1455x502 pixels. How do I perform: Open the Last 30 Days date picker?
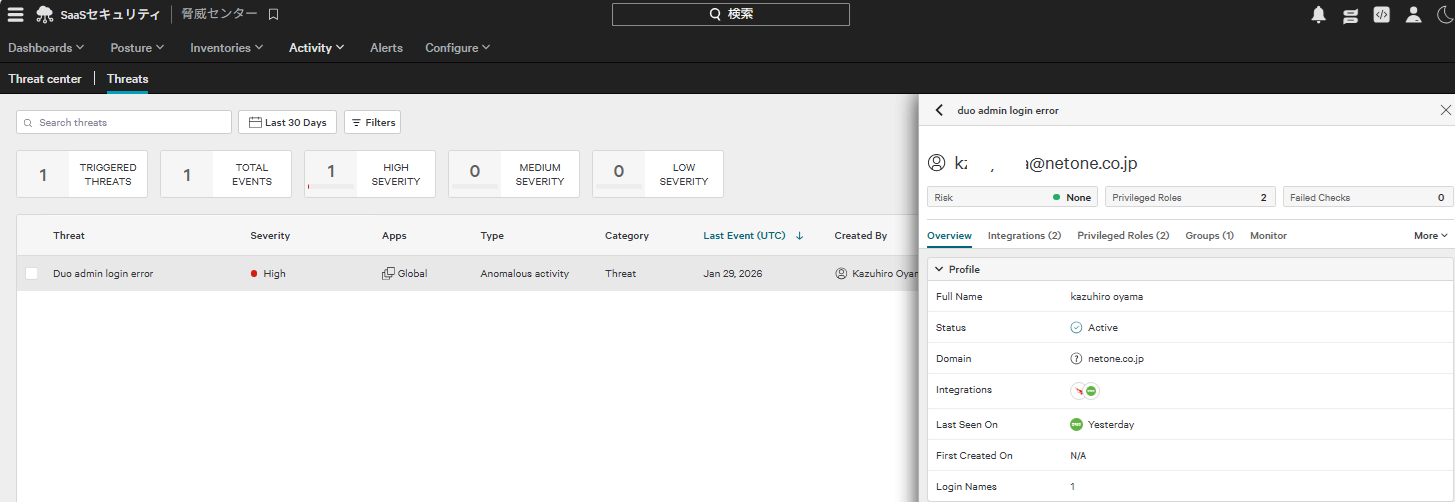288,122
